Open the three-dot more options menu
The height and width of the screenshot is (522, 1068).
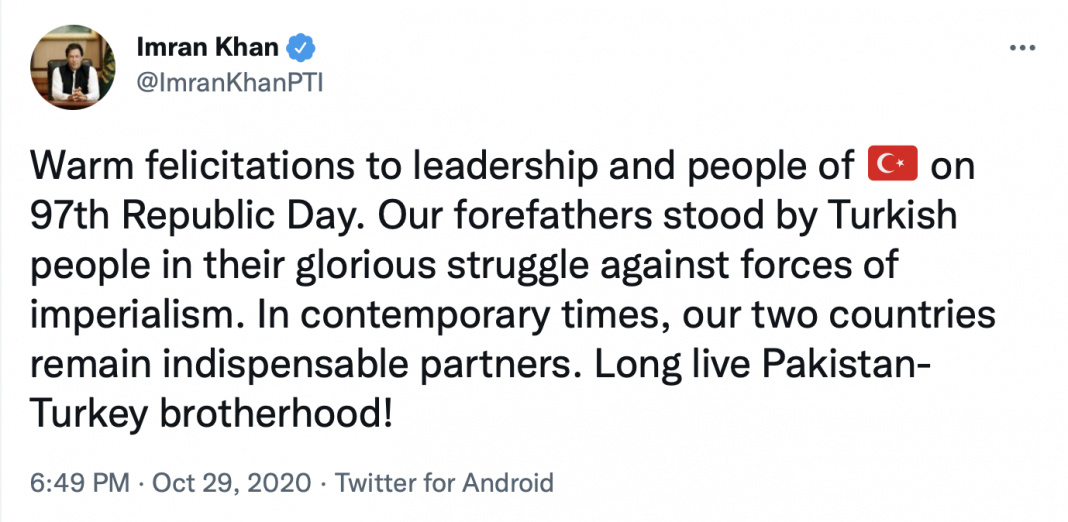1022,48
